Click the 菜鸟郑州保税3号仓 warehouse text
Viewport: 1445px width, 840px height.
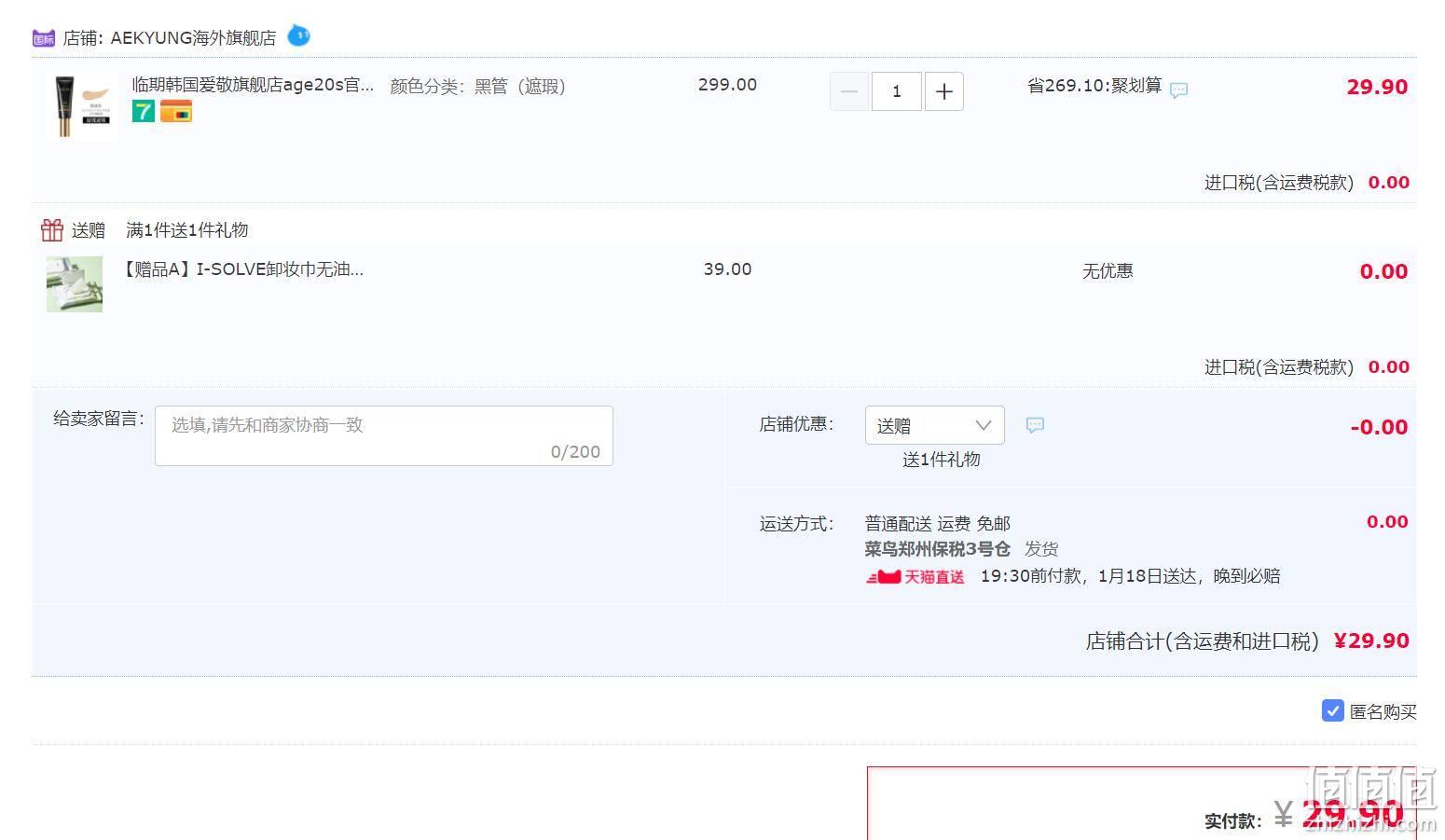click(937, 549)
